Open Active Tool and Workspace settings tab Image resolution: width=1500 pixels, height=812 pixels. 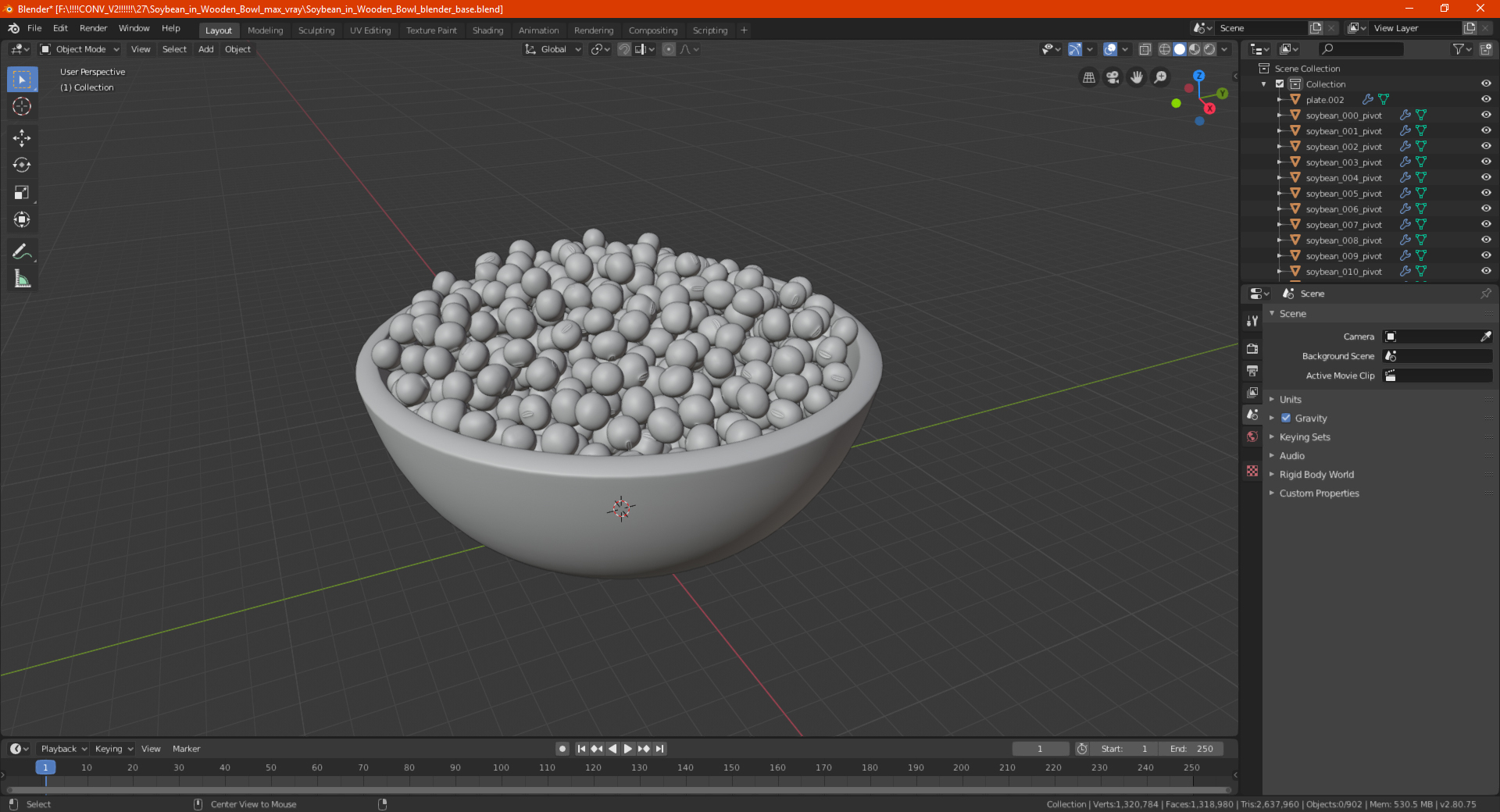(1252, 320)
